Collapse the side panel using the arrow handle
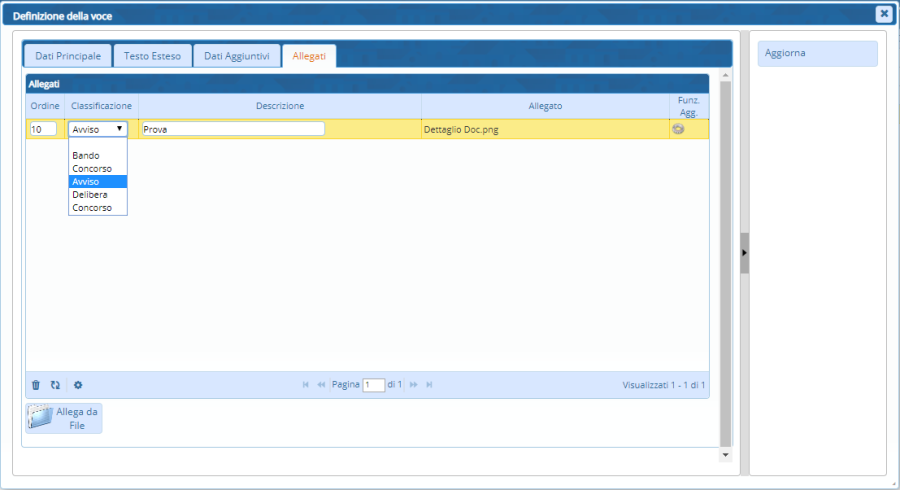Screen dimensions: 900x490 [x=744, y=253]
